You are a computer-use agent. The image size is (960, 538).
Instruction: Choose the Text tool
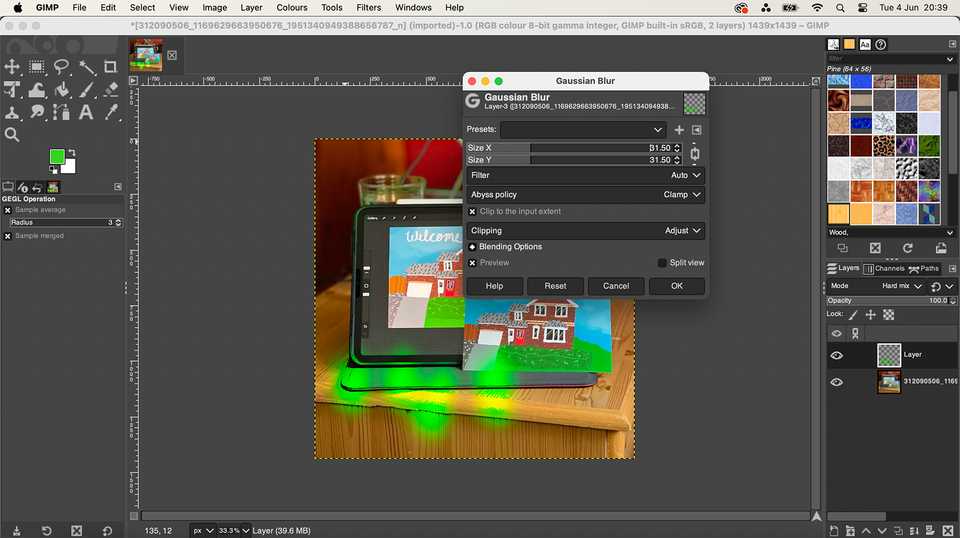[86, 113]
